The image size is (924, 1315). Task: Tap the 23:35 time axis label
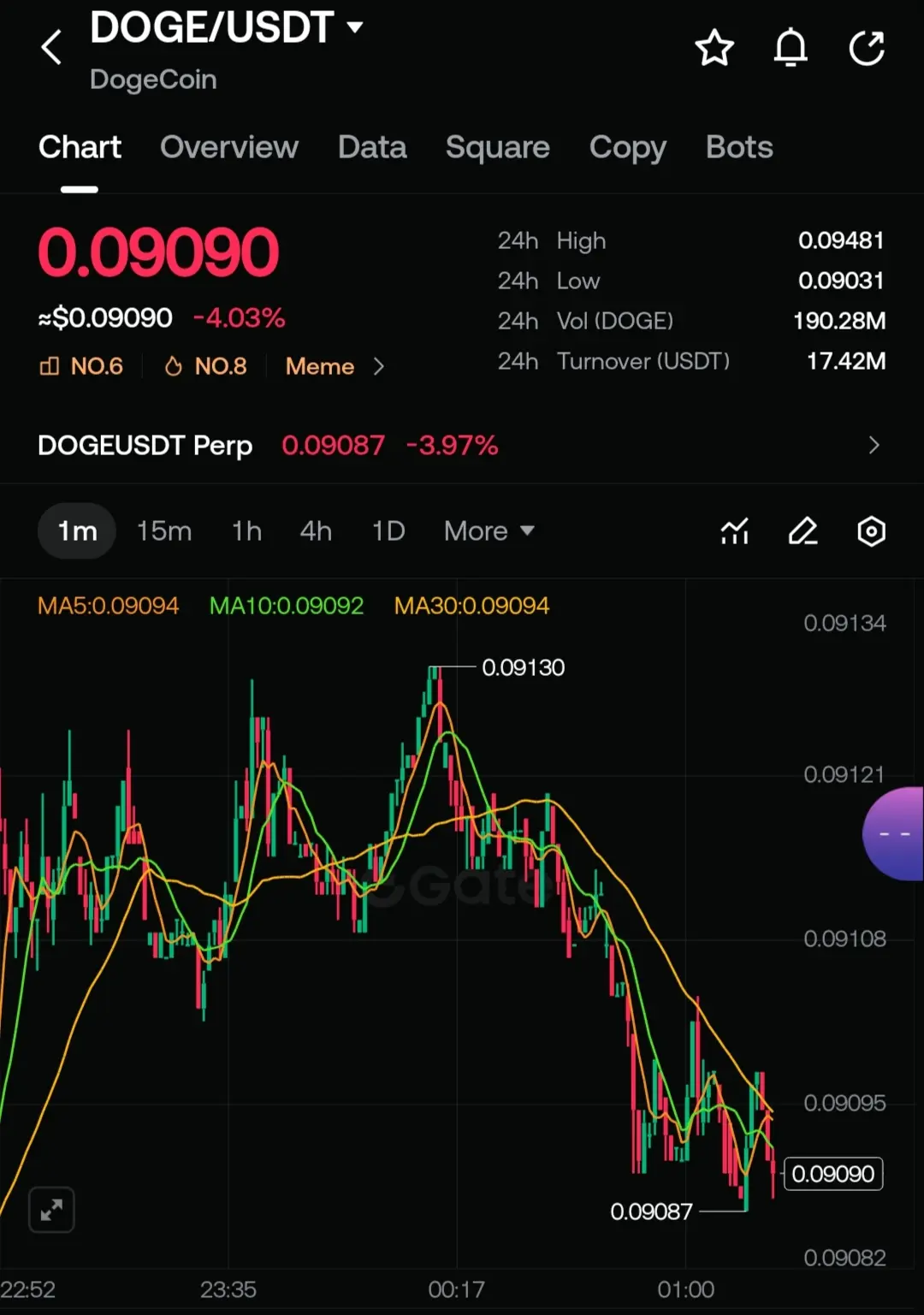(x=228, y=1289)
